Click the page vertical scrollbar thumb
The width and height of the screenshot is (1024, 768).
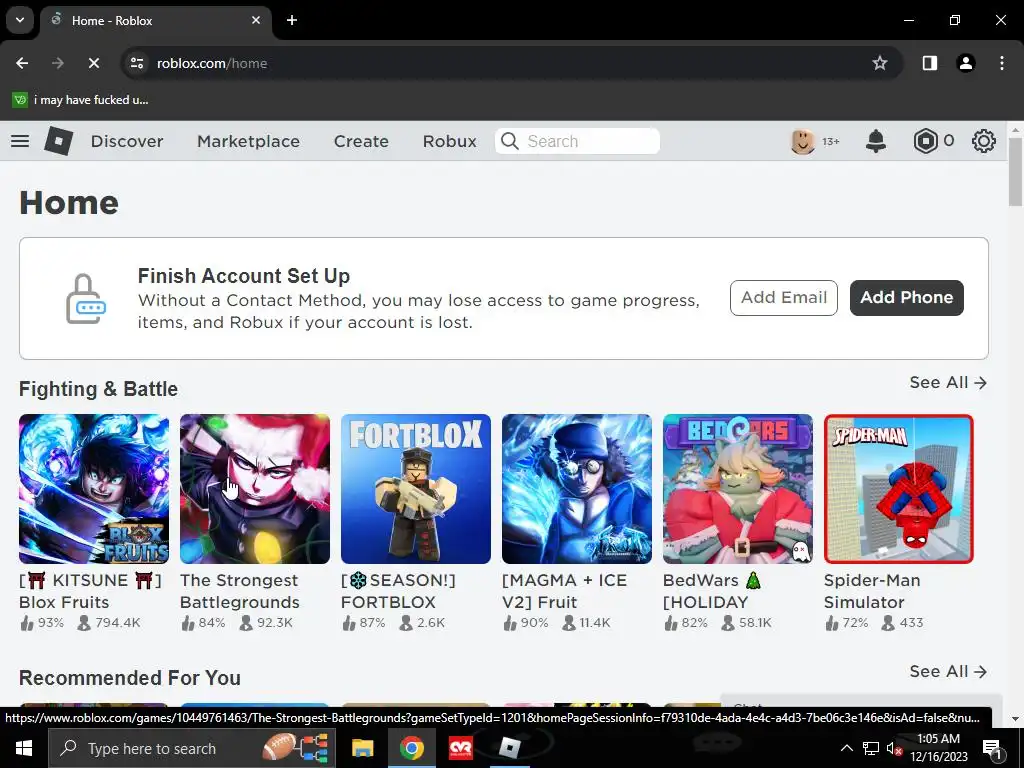(x=1015, y=172)
